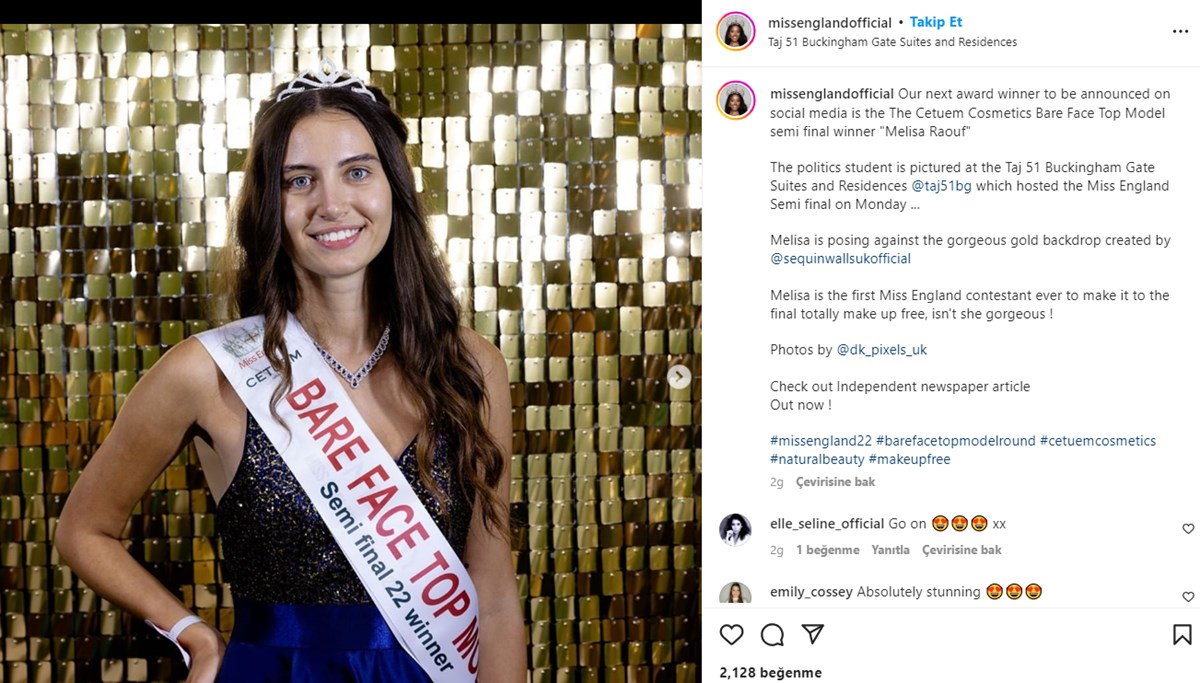Open emily_cossey's avatar
Image resolution: width=1200 pixels, height=683 pixels.
(x=735, y=593)
